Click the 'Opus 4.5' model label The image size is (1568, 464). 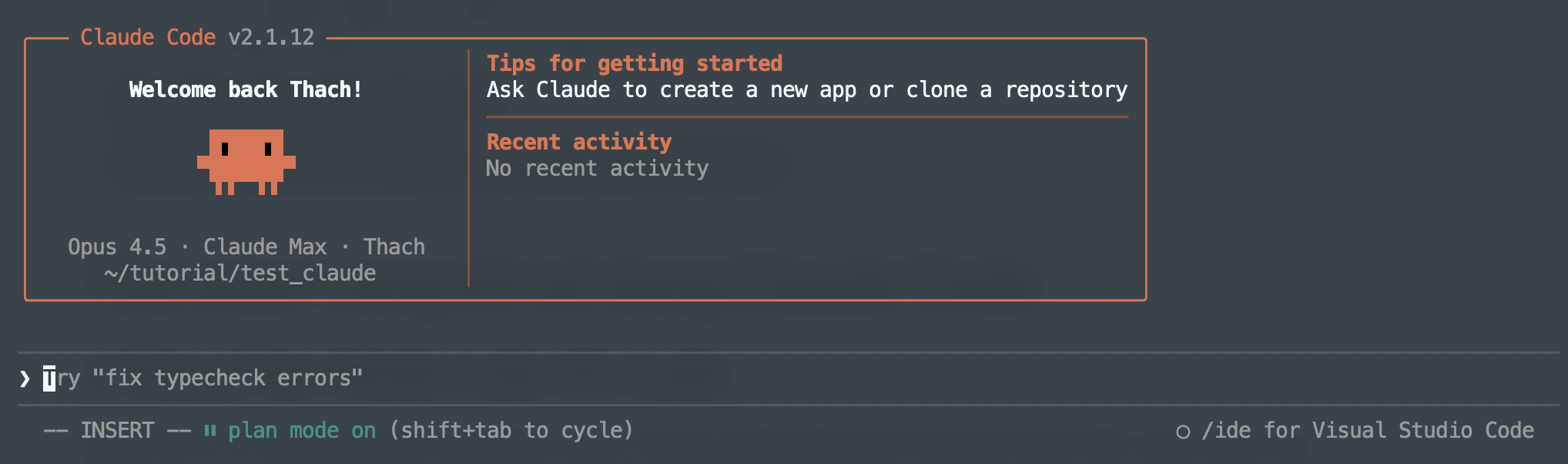[x=117, y=247]
